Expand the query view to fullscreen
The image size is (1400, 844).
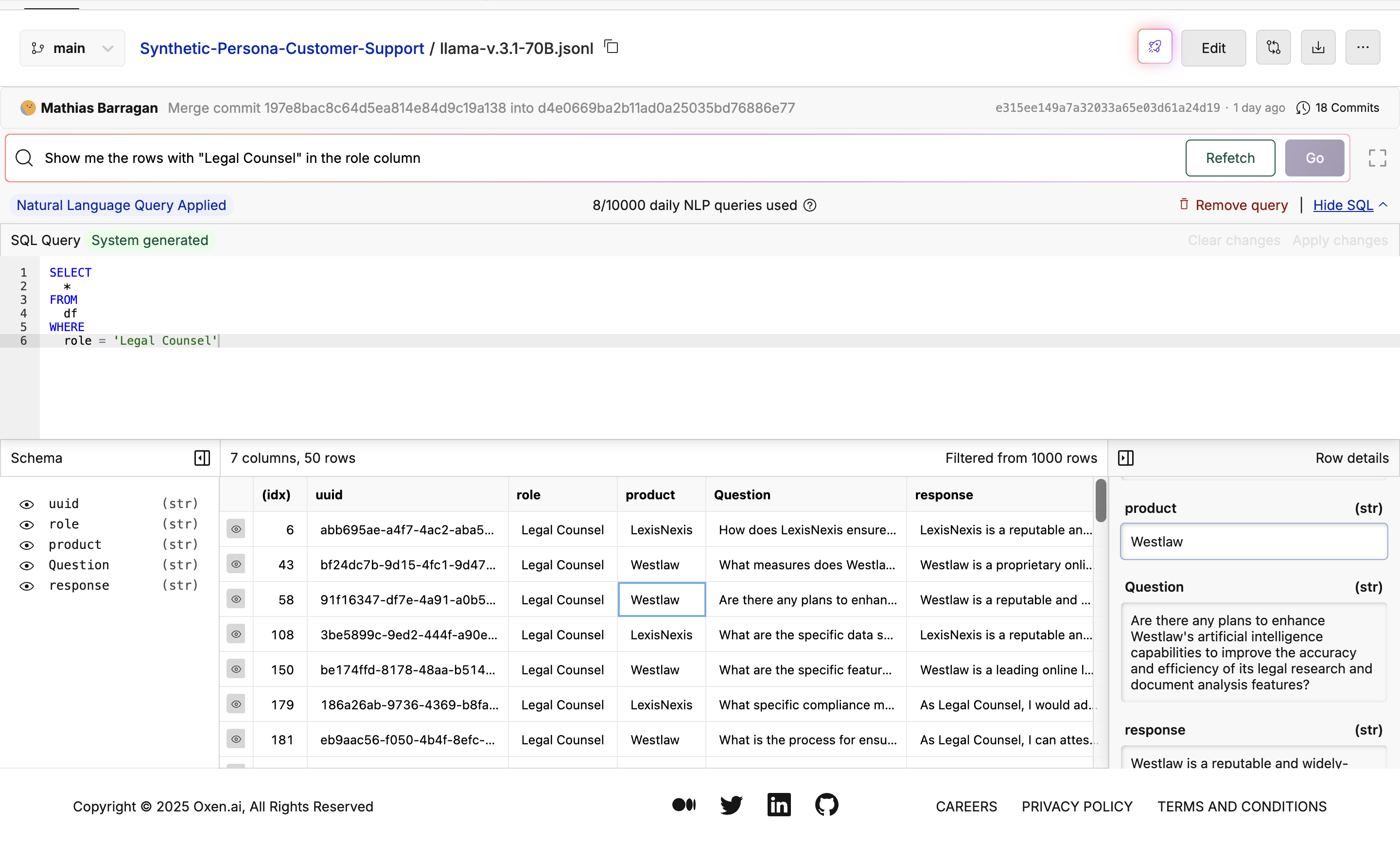coord(1377,158)
